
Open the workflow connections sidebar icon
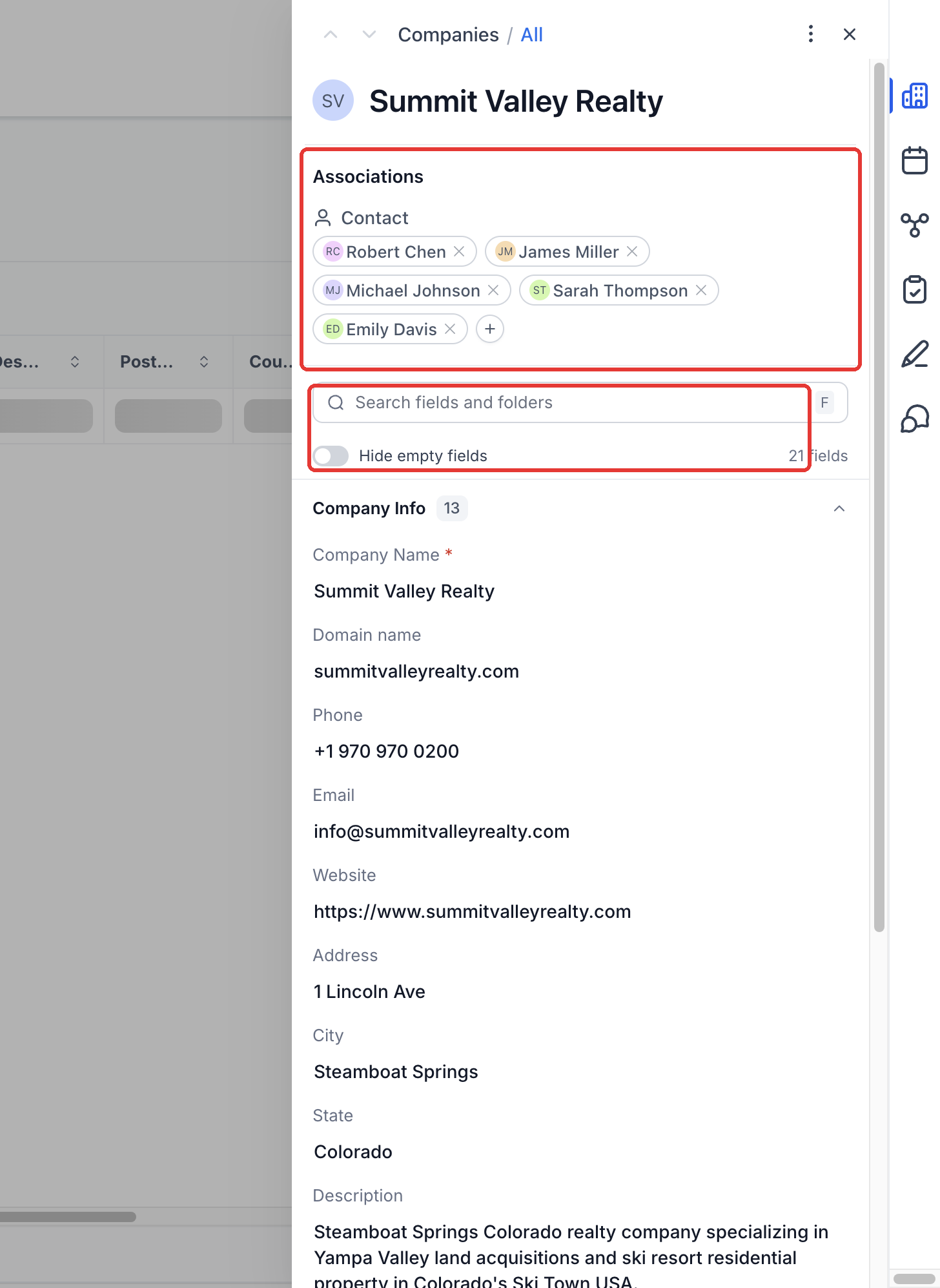tap(915, 225)
